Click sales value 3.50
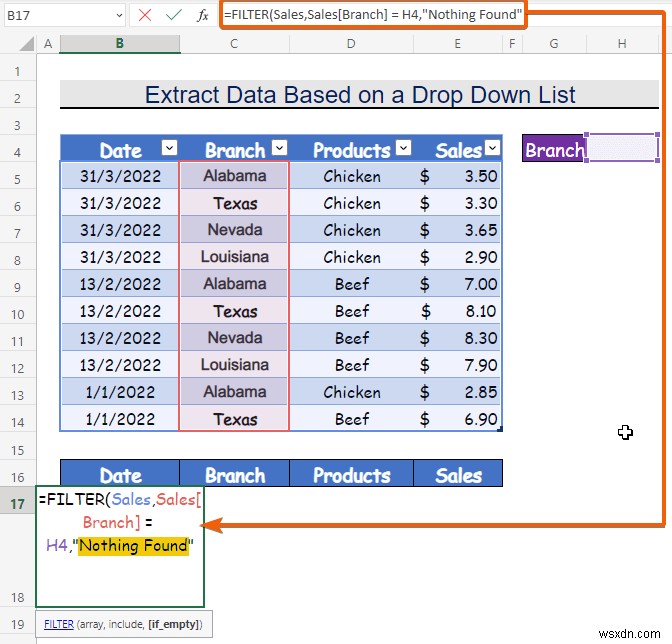The width and height of the screenshot is (672, 644). pyautogui.click(x=481, y=176)
